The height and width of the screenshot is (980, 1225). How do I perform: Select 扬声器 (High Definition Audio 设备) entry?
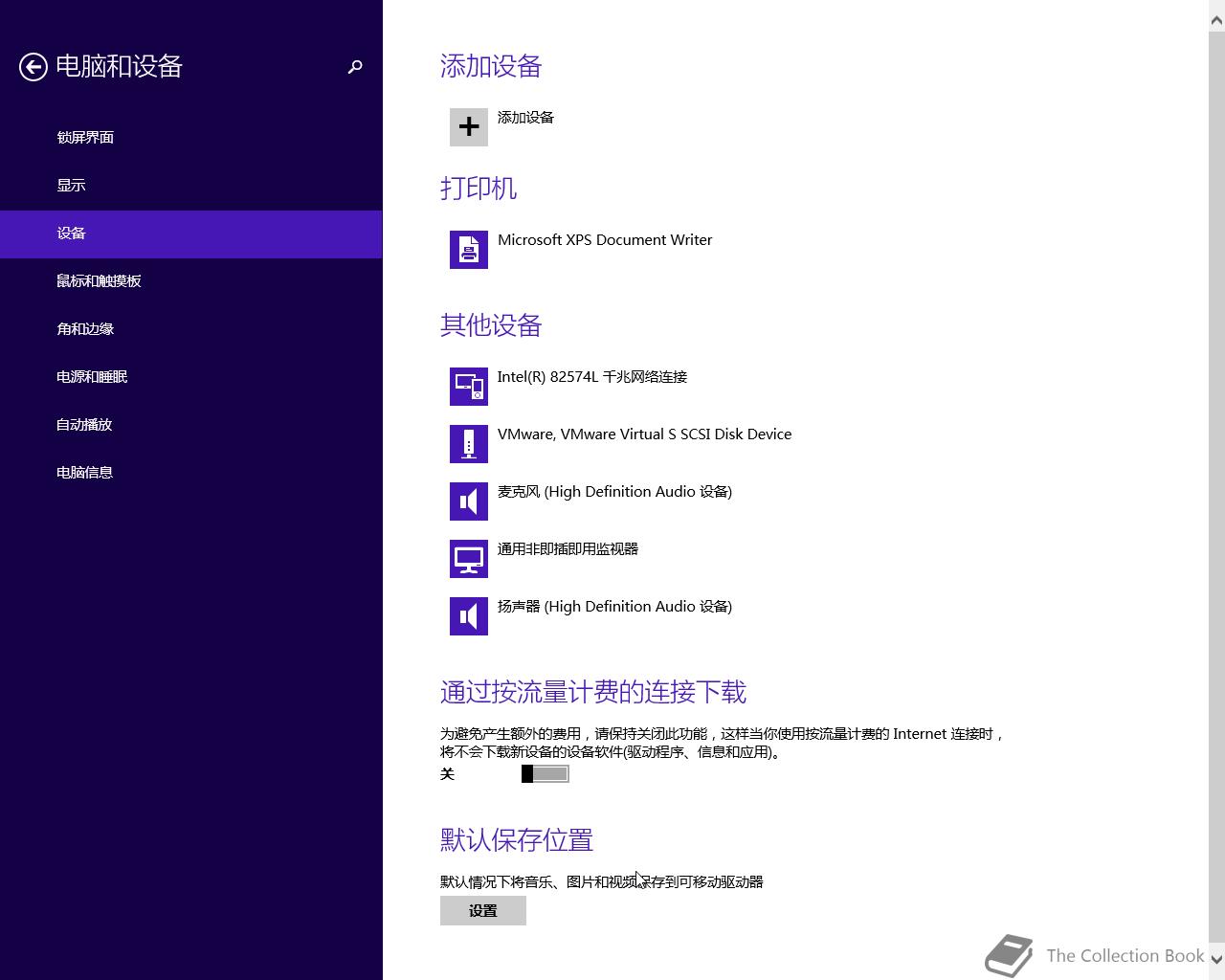[614, 607]
